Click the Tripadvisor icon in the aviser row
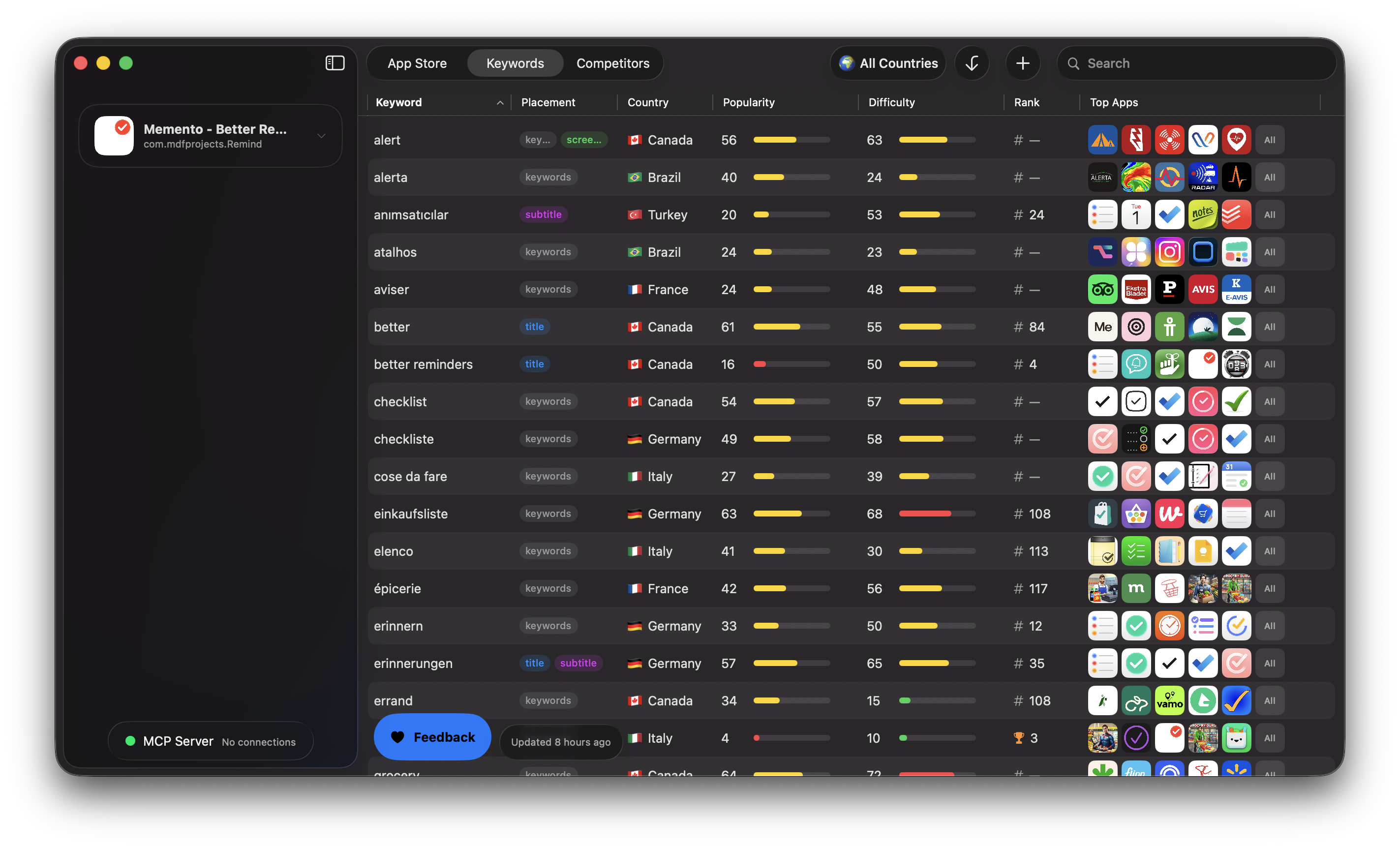Image resolution: width=1400 pixels, height=849 pixels. (1102, 289)
